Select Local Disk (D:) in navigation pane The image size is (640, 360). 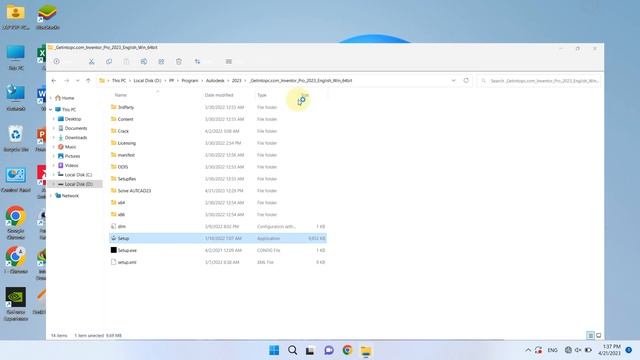click(x=75, y=184)
